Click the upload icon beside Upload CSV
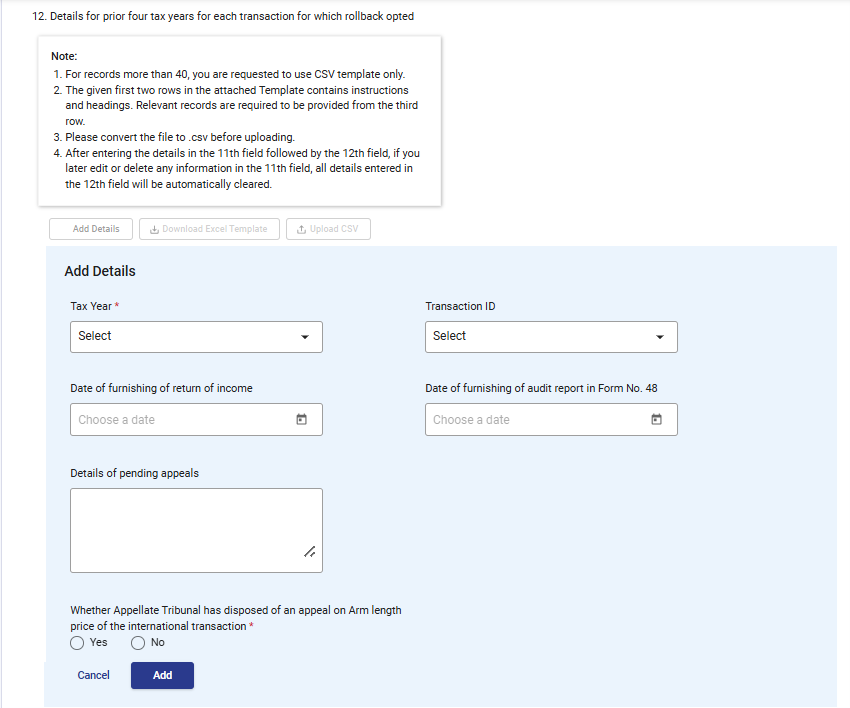 pyautogui.click(x=301, y=229)
